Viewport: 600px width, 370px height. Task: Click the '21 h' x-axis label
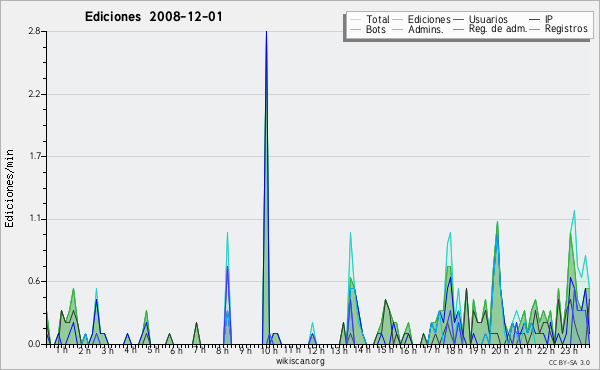(x=523, y=351)
